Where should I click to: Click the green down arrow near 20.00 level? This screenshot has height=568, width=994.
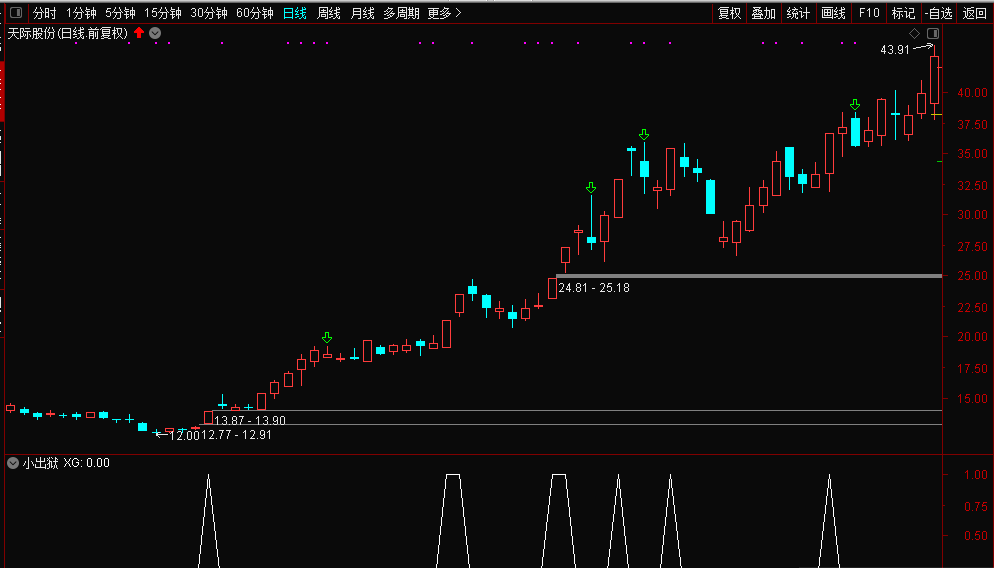click(x=327, y=337)
